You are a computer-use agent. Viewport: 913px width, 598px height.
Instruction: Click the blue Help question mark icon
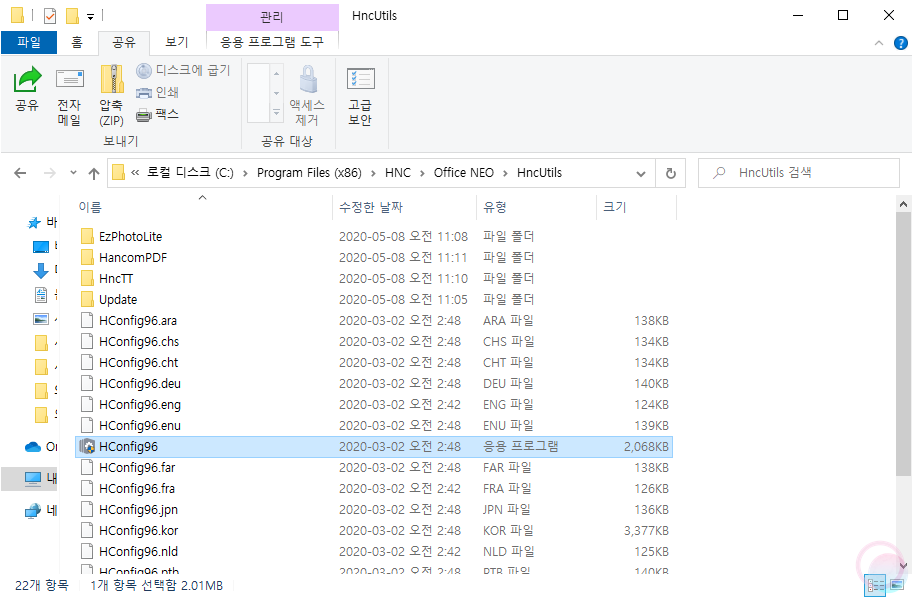click(901, 43)
